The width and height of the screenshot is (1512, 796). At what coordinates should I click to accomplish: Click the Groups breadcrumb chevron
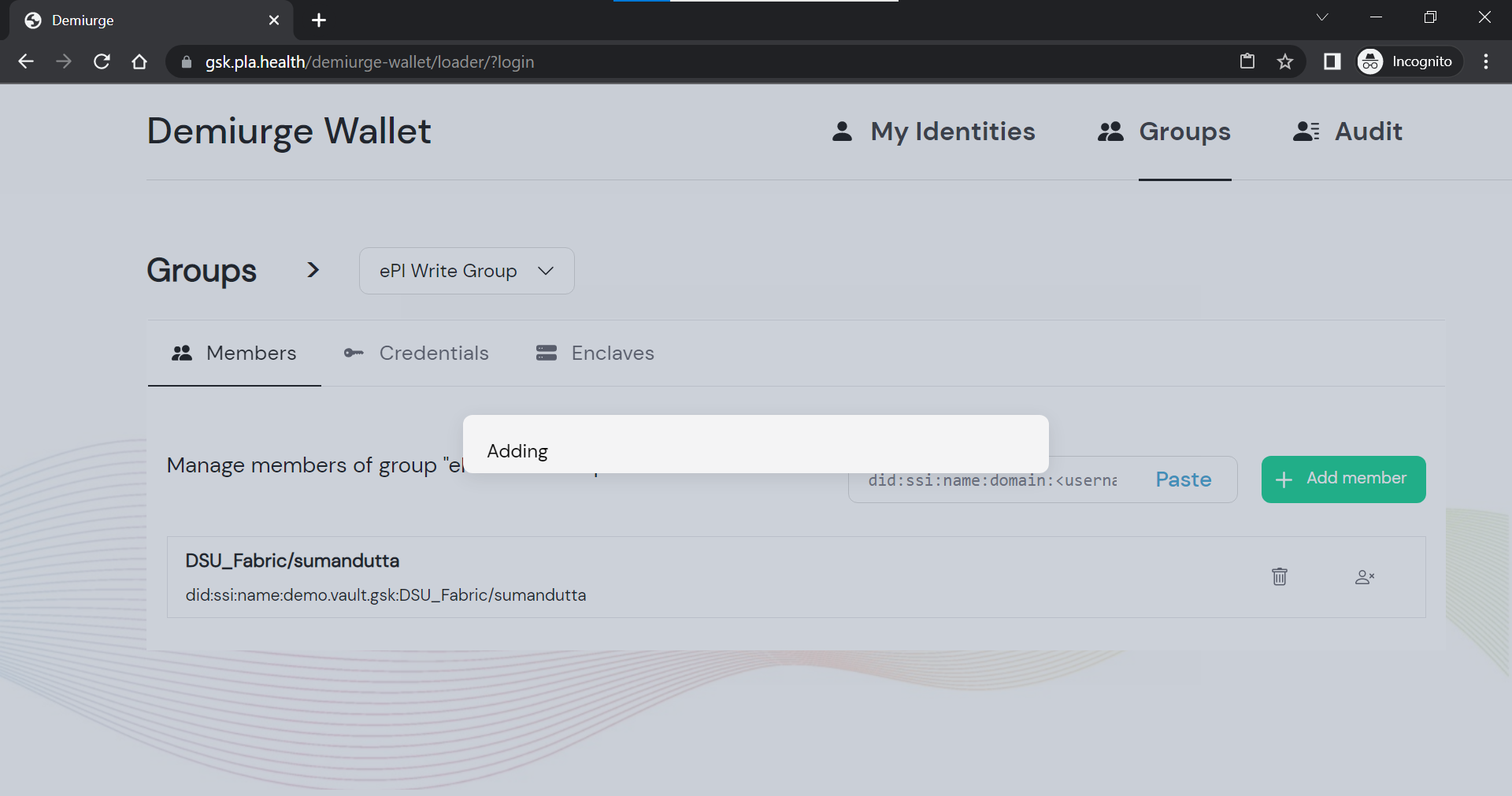click(313, 270)
